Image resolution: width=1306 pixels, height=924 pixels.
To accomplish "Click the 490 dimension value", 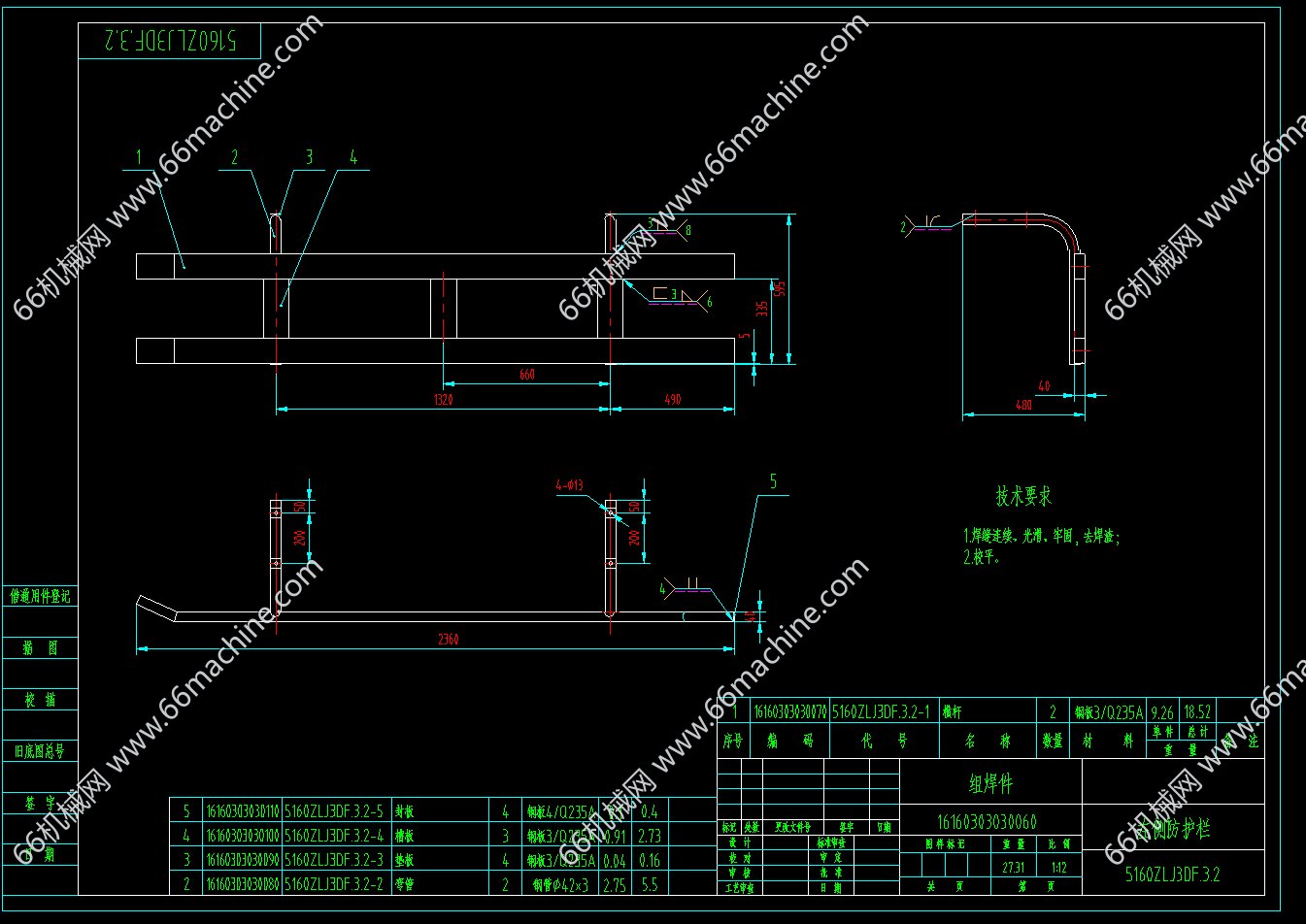I will 672,400.
